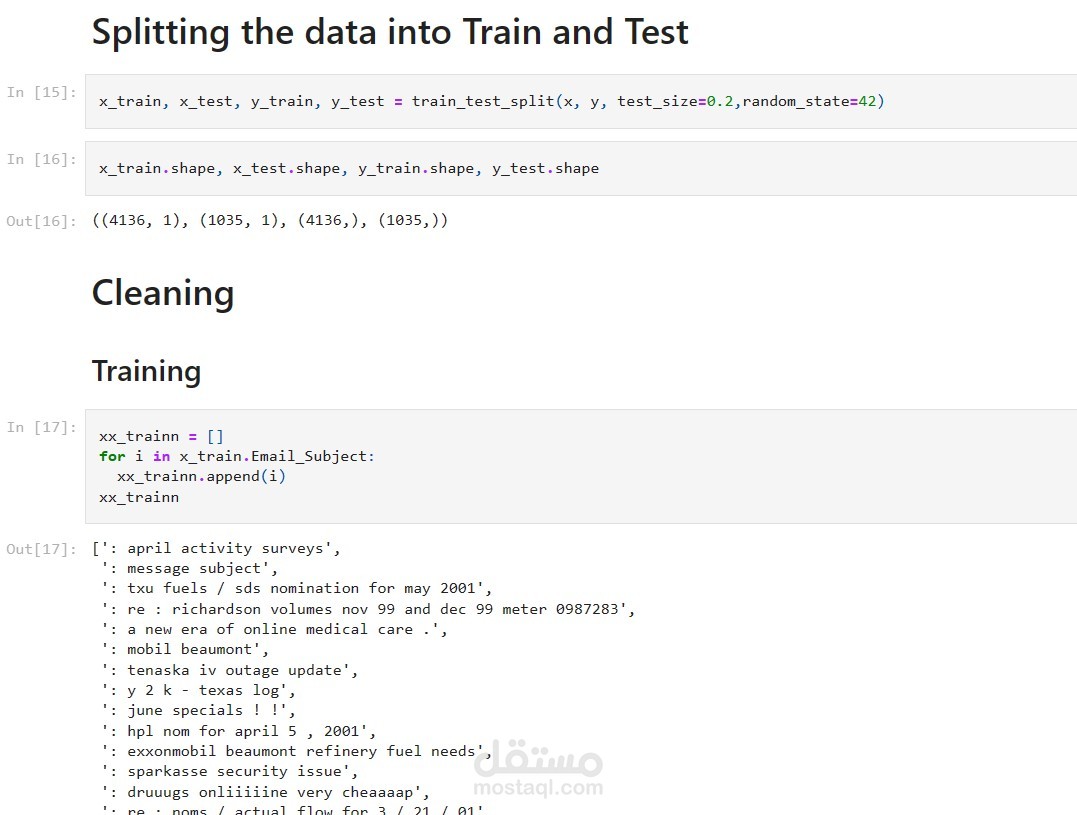Click the In [17]: prompt label

coord(41,427)
